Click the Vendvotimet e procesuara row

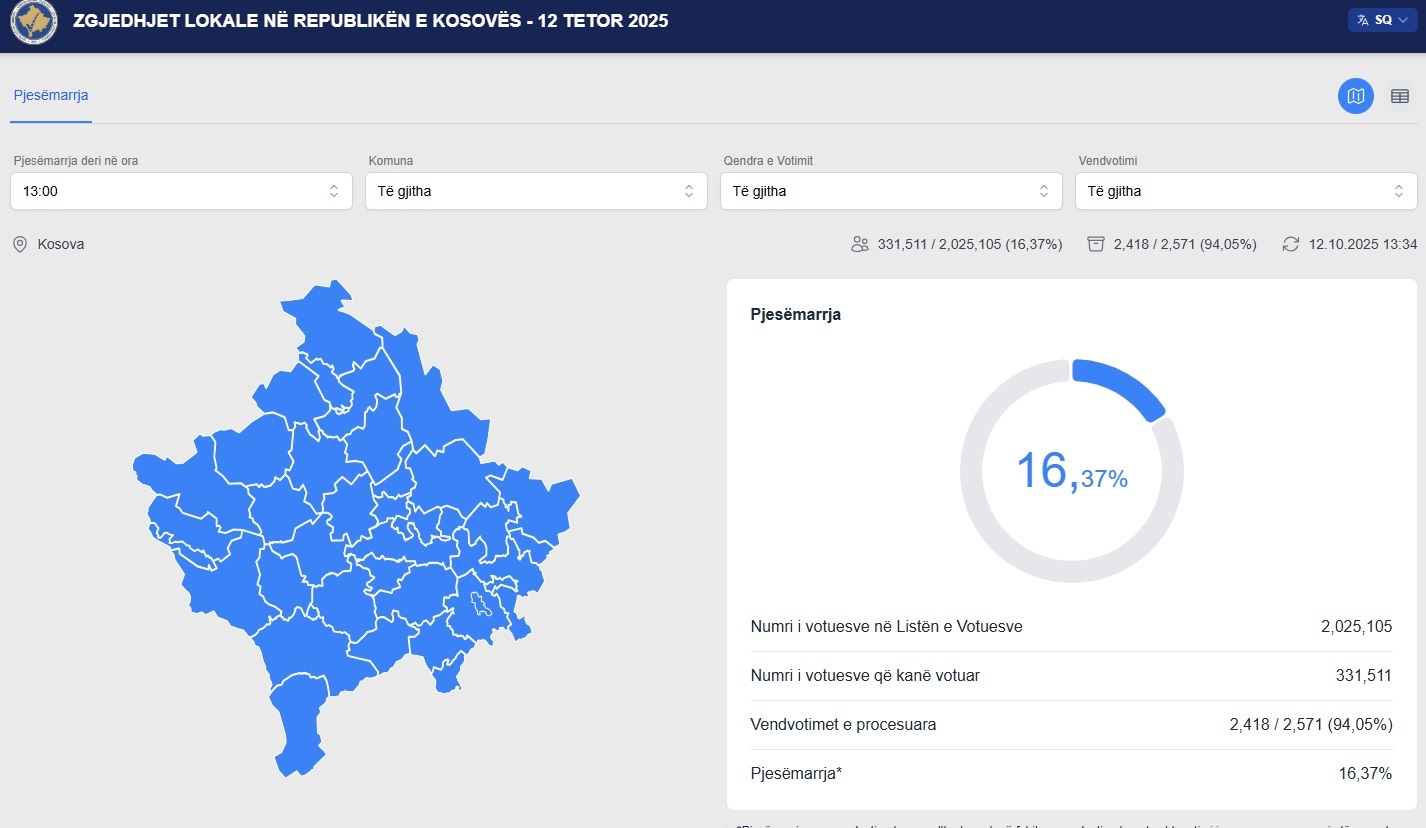click(x=1071, y=725)
